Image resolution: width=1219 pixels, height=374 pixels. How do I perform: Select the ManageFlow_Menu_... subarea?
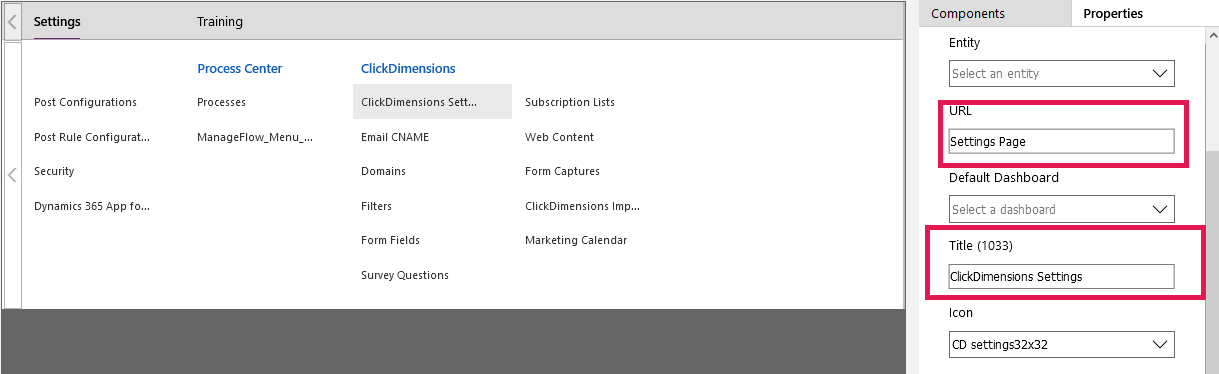(255, 137)
